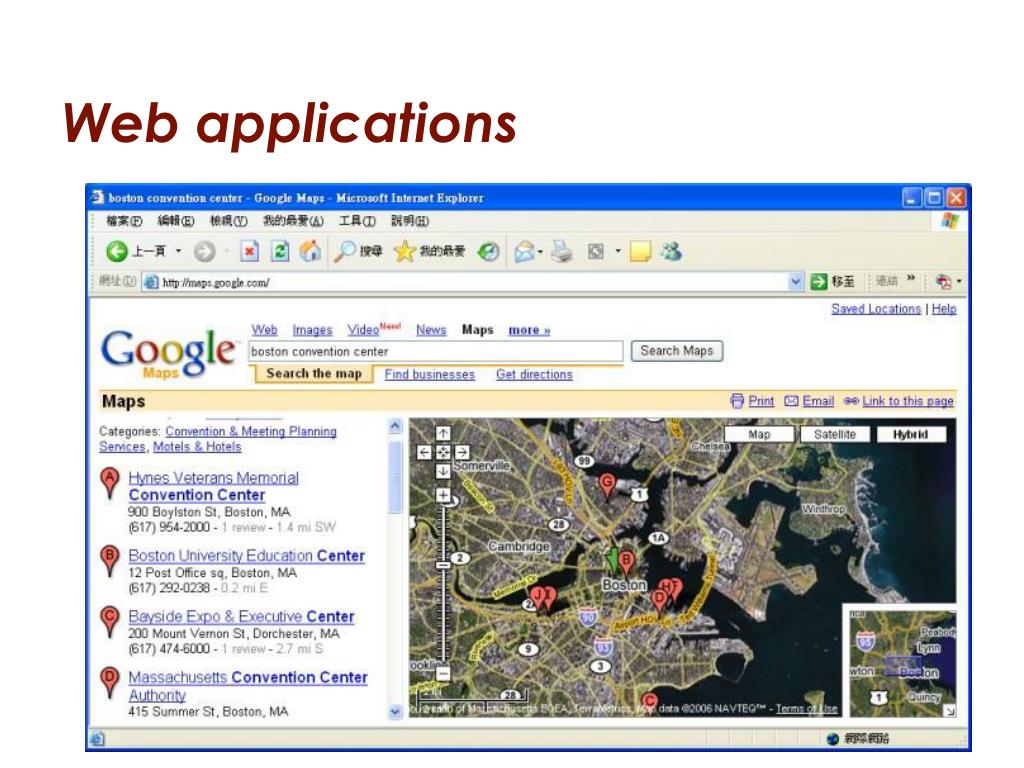Click red marker A beside Hynes Veterans
This screenshot has height=768, width=1024.
(110, 483)
